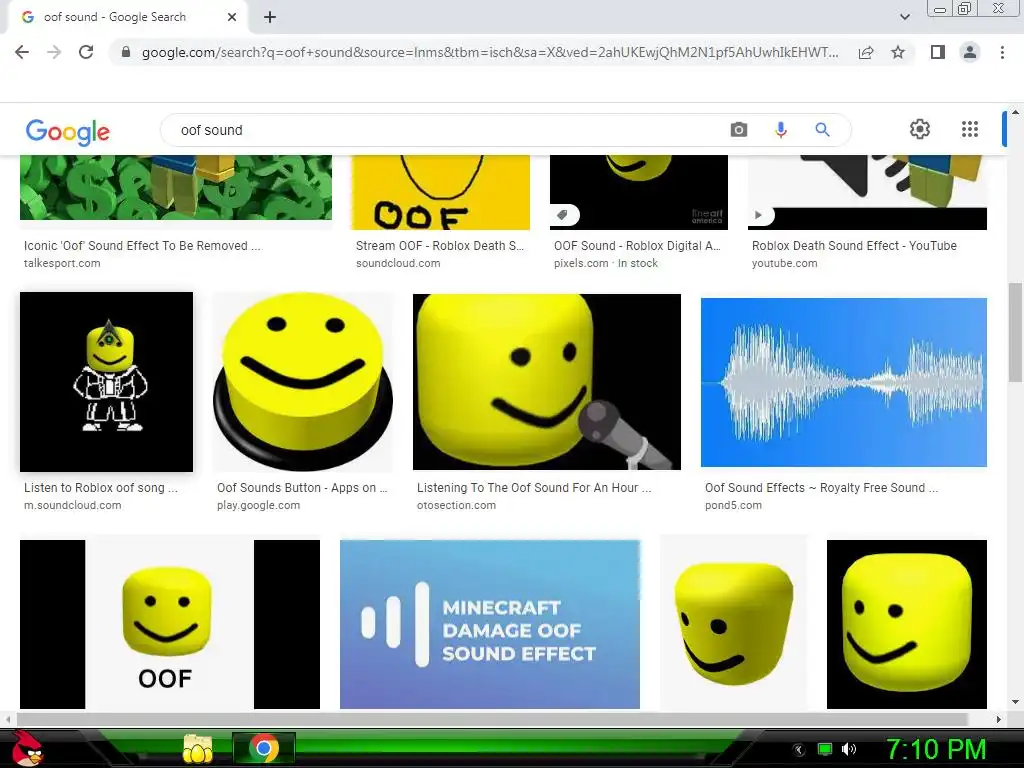The image size is (1024, 768).
Task: Open 'Minecraft Damage Oof Sound Effect' thumbnail
Action: tap(490, 624)
